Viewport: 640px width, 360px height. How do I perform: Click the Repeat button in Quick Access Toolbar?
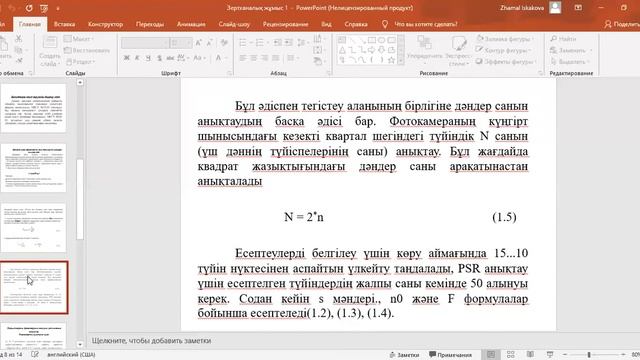click(29, 8)
